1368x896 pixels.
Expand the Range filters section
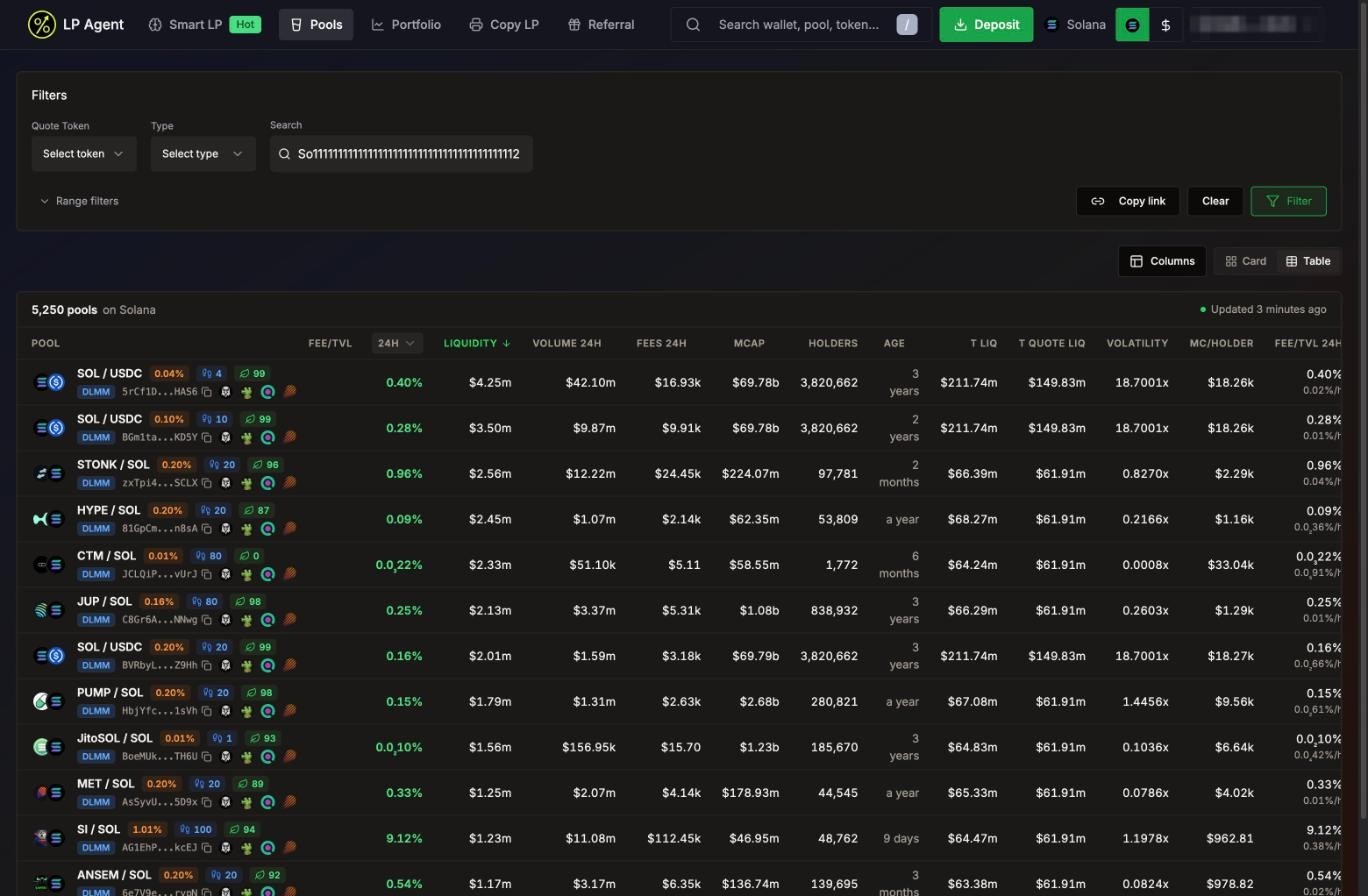point(79,201)
